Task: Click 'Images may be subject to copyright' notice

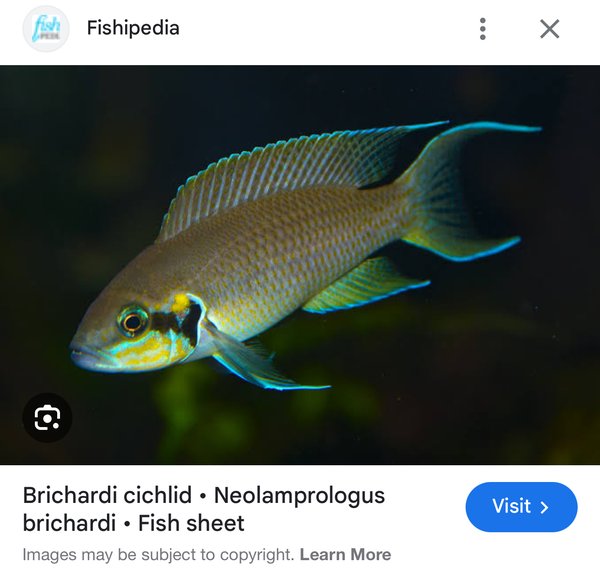Action: coord(158,554)
